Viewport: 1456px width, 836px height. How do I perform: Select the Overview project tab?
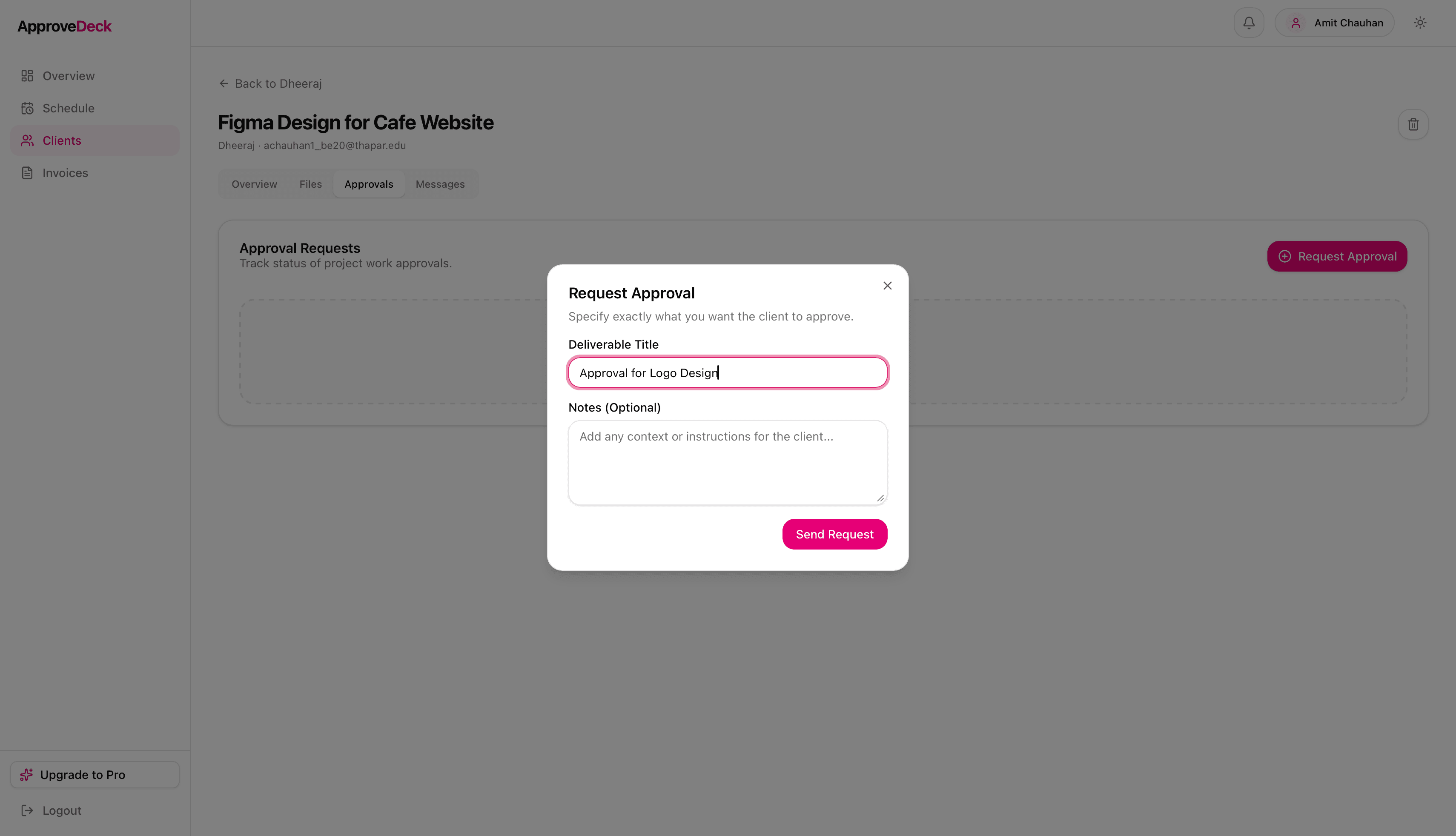click(254, 184)
